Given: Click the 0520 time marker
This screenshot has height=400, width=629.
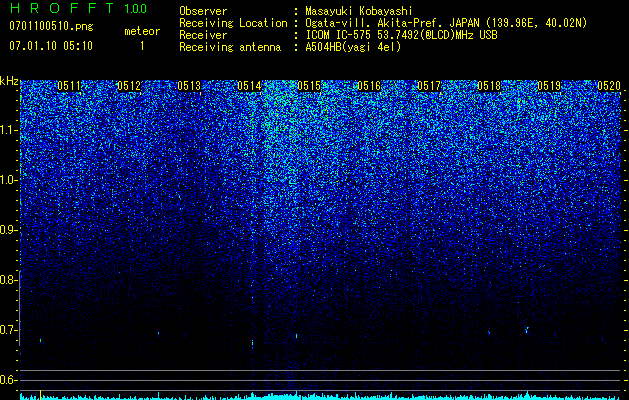Looking at the screenshot, I should [x=609, y=86].
